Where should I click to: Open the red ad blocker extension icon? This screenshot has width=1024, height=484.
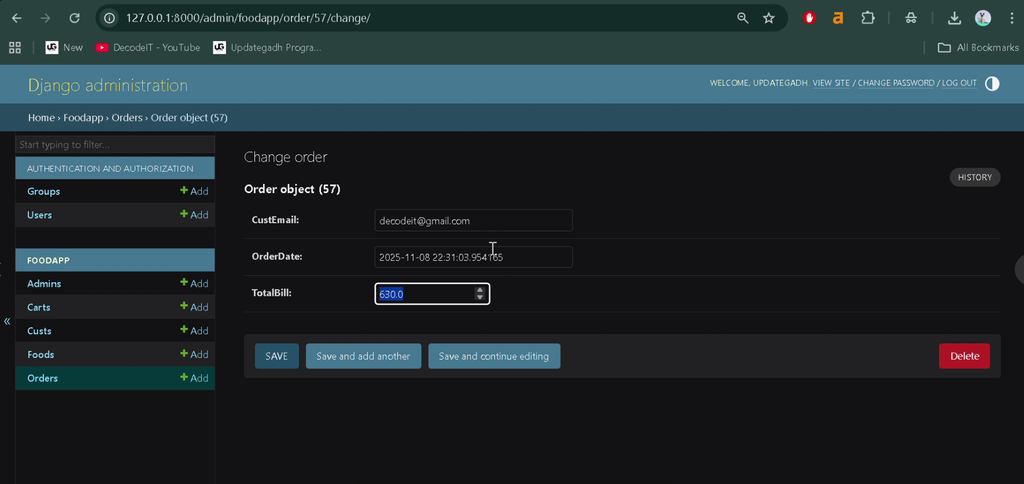pos(810,18)
